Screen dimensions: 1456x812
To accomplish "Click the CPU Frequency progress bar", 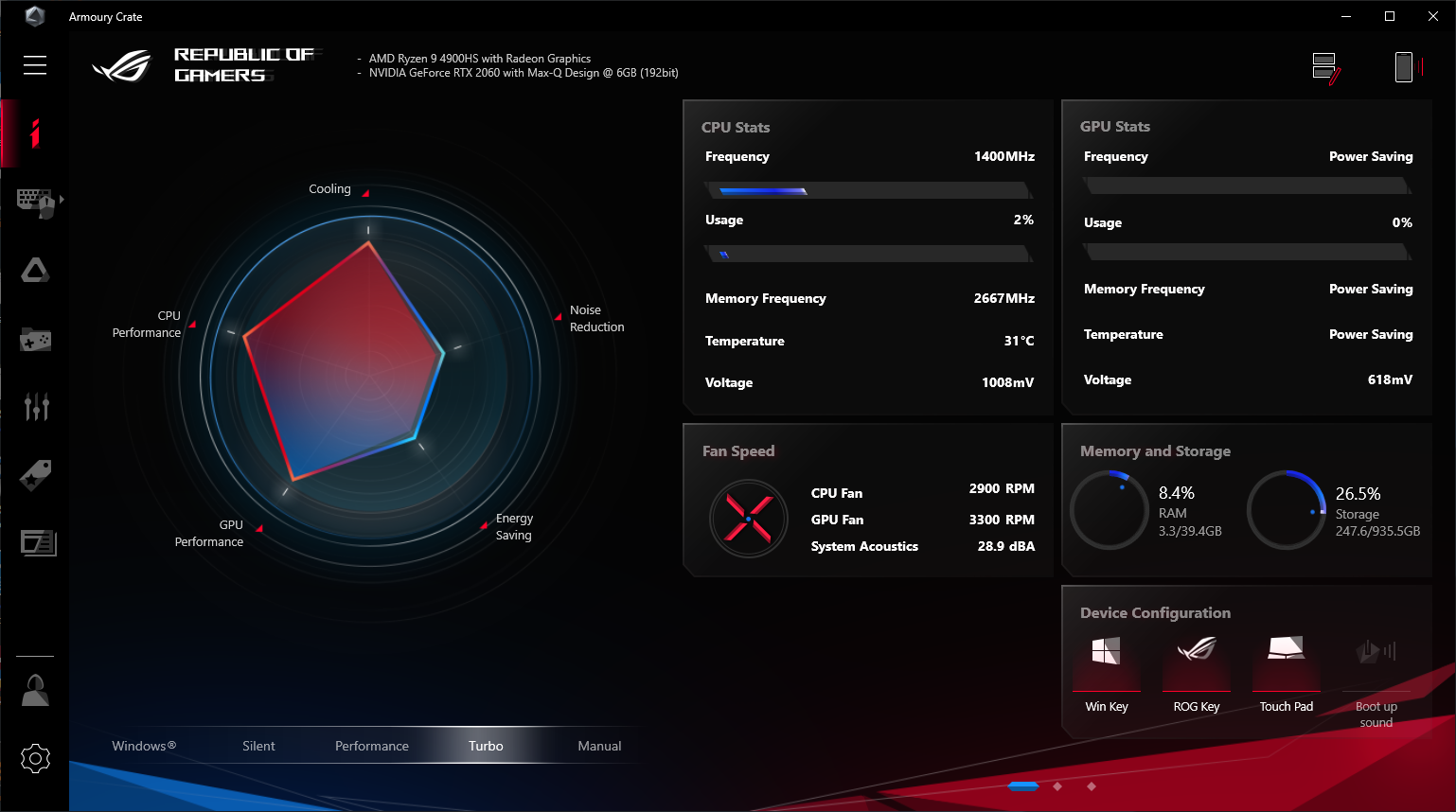I will pyautogui.click(x=869, y=190).
